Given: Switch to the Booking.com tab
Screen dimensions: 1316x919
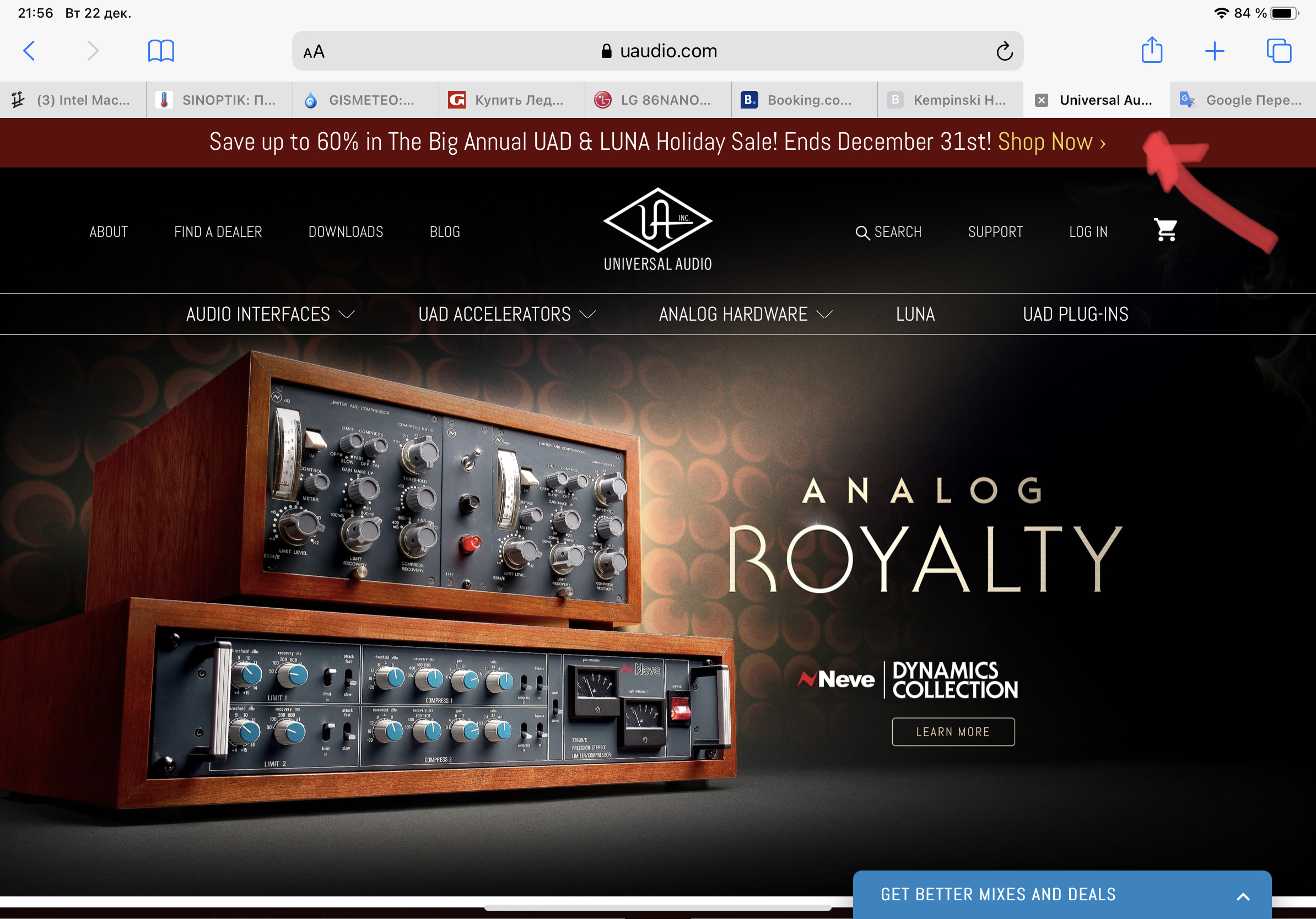Looking at the screenshot, I should 804,100.
